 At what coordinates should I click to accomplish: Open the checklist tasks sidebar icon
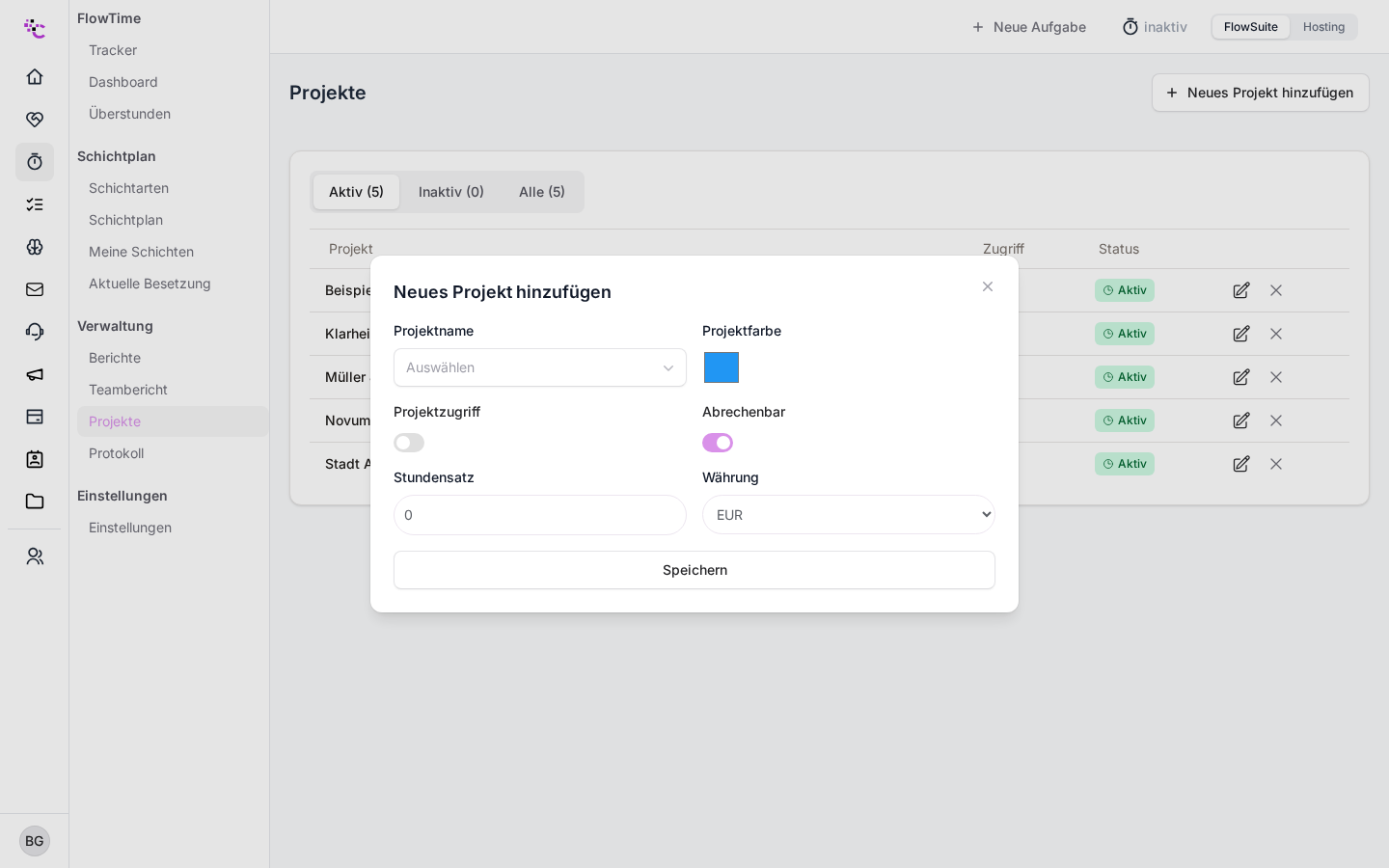pos(35,204)
